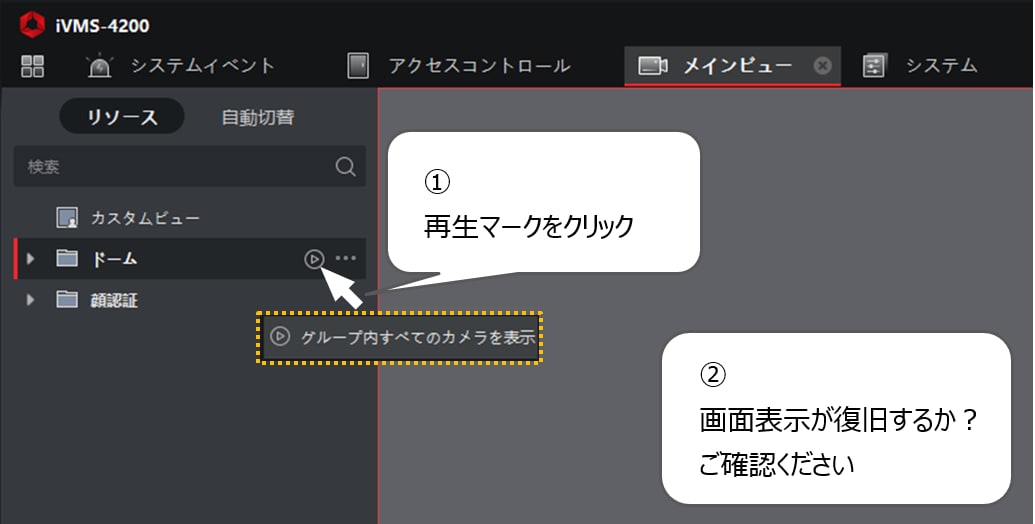Click the ドーム folder icon
Viewport: 1035px width, 524px height.
[x=67, y=258]
